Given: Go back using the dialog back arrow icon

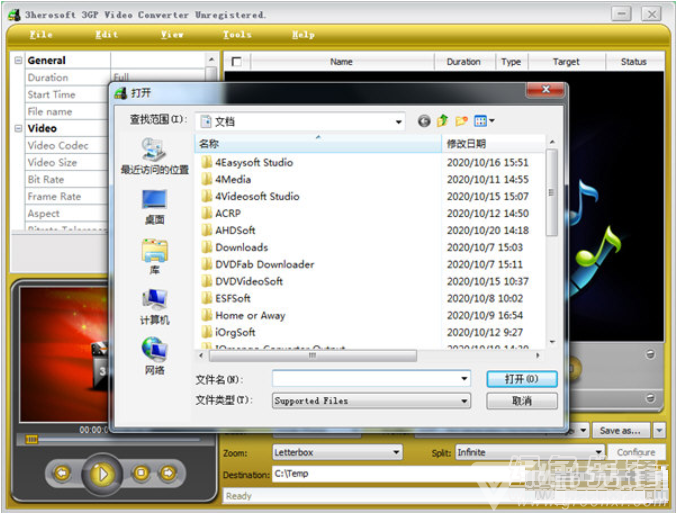Looking at the screenshot, I should (x=424, y=121).
